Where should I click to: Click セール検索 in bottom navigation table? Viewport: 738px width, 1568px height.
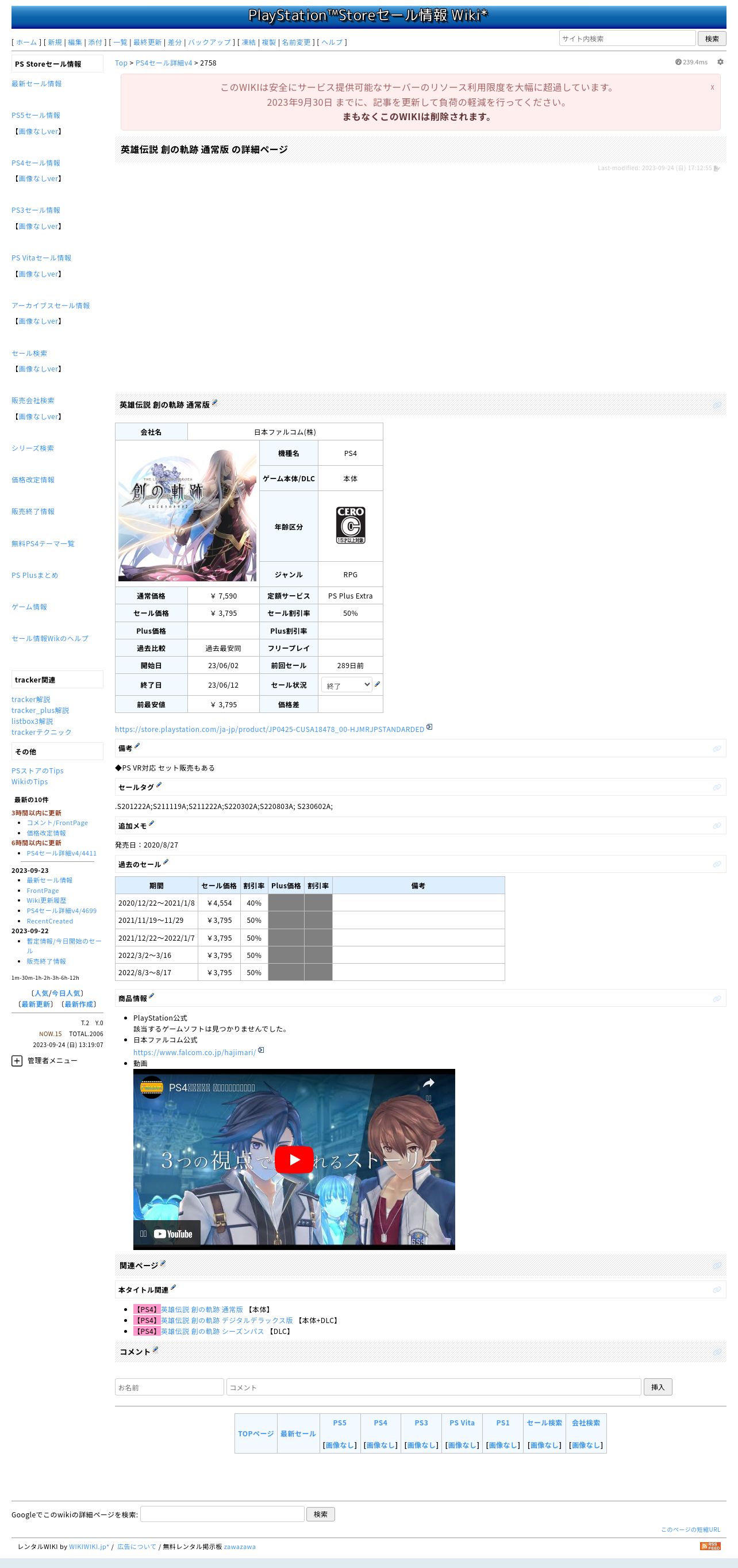(x=544, y=1423)
